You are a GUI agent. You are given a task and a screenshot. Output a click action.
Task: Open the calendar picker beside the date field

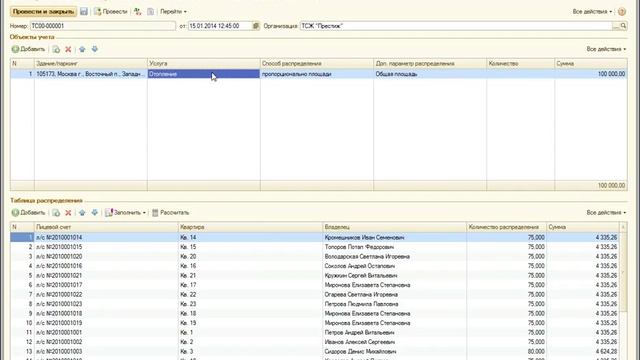(256, 26)
